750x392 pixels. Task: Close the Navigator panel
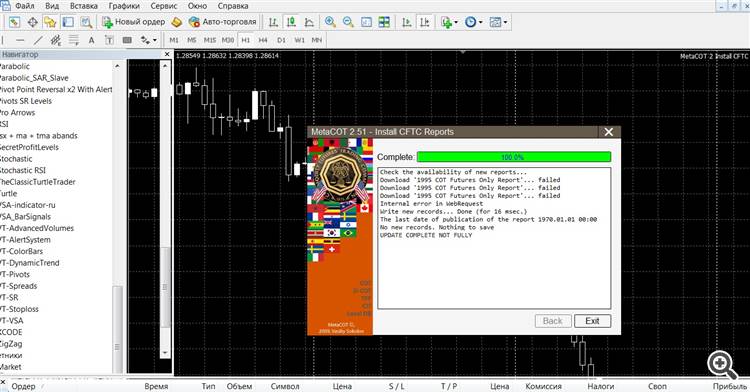[x=167, y=54]
